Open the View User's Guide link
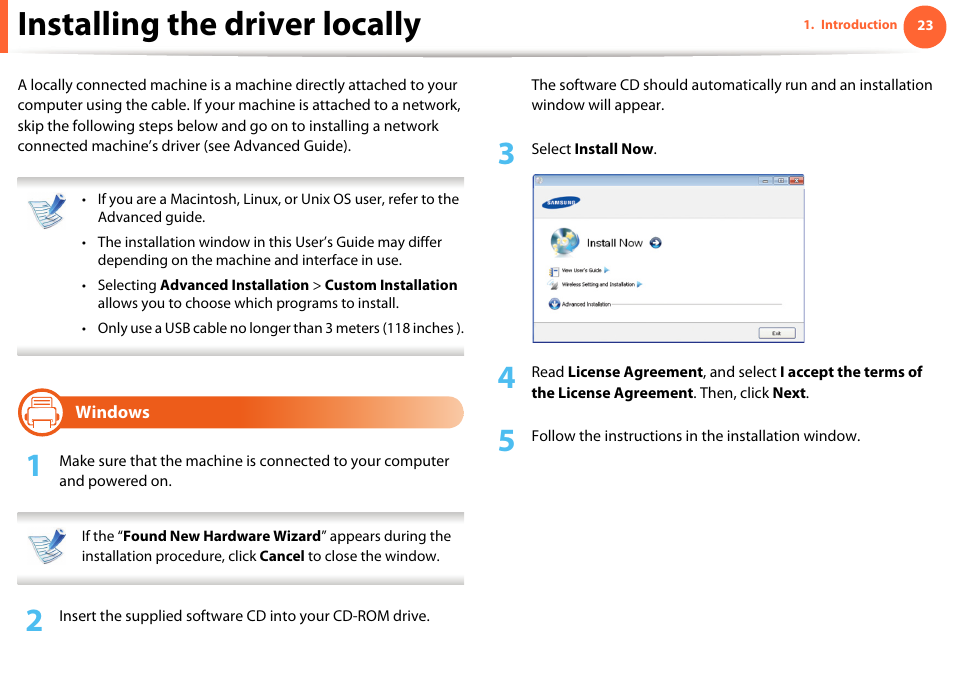The width and height of the screenshot is (954, 675). coord(582,270)
